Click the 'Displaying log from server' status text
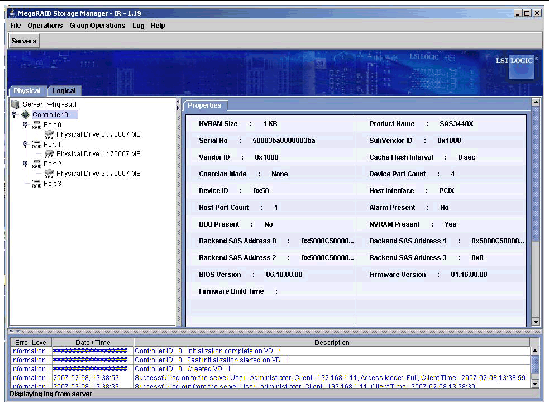 [x=51, y=394]
